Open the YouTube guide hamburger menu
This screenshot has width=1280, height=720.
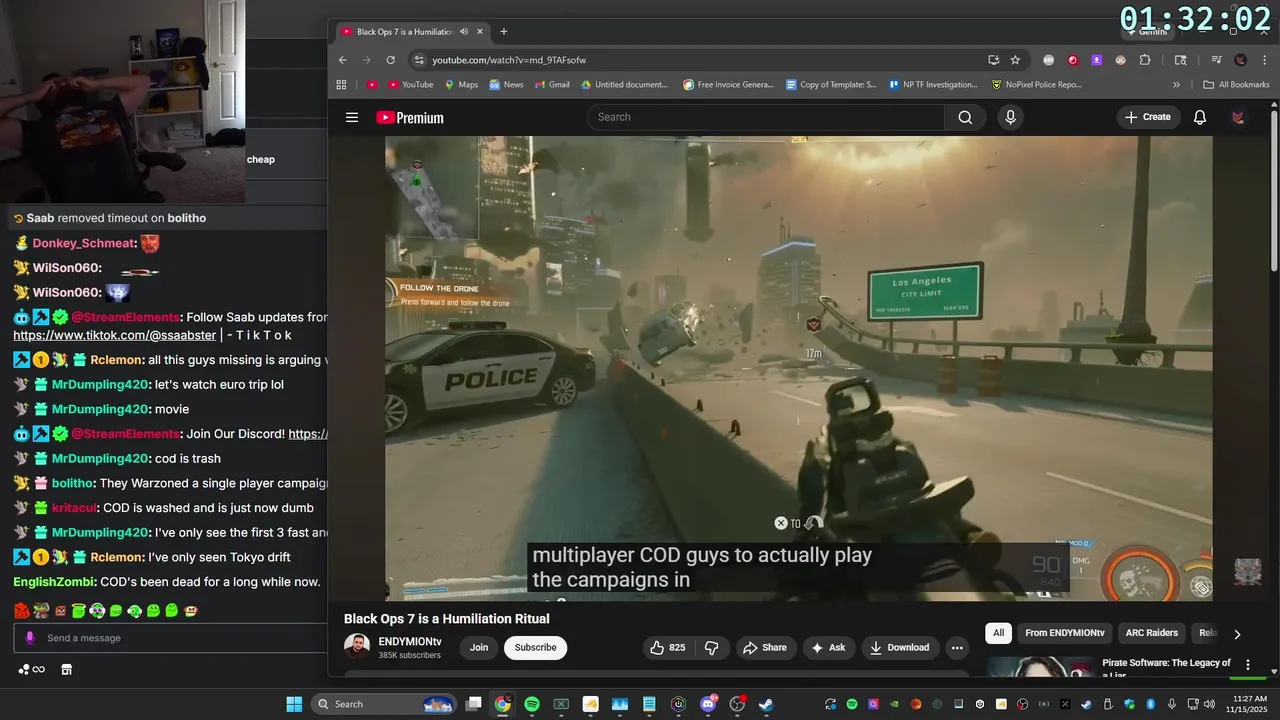pyautogui.click(x=352, y=117)
